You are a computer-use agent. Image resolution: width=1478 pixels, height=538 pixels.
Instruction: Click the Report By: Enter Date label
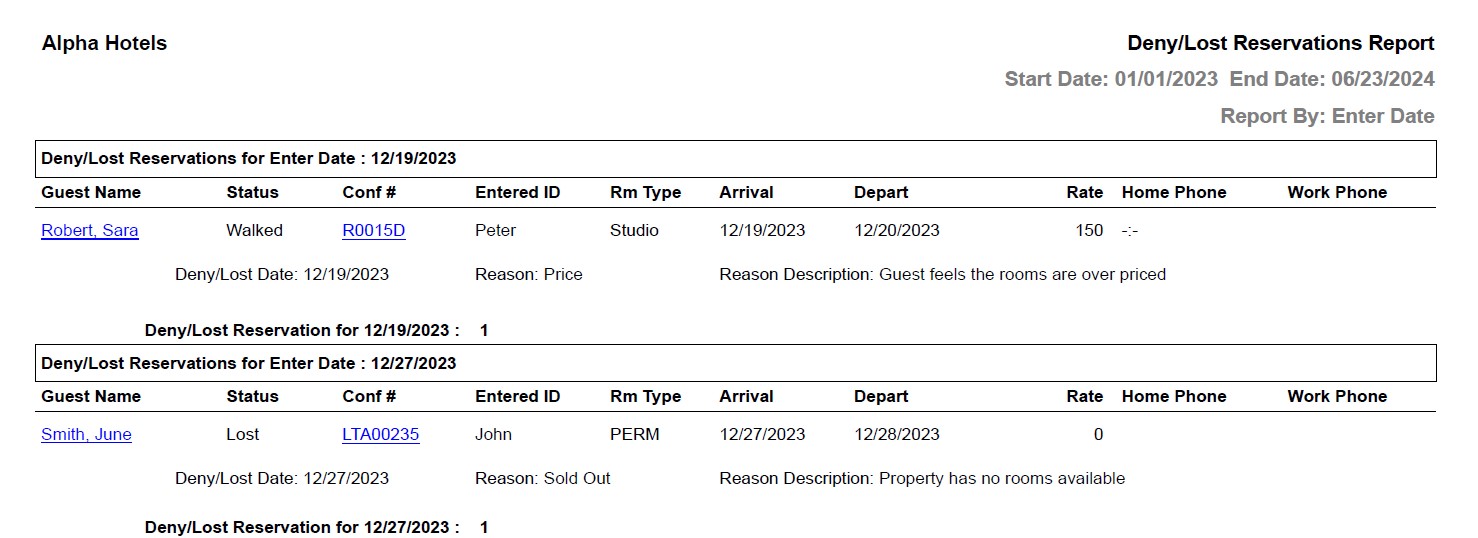tap(1327, 117)
